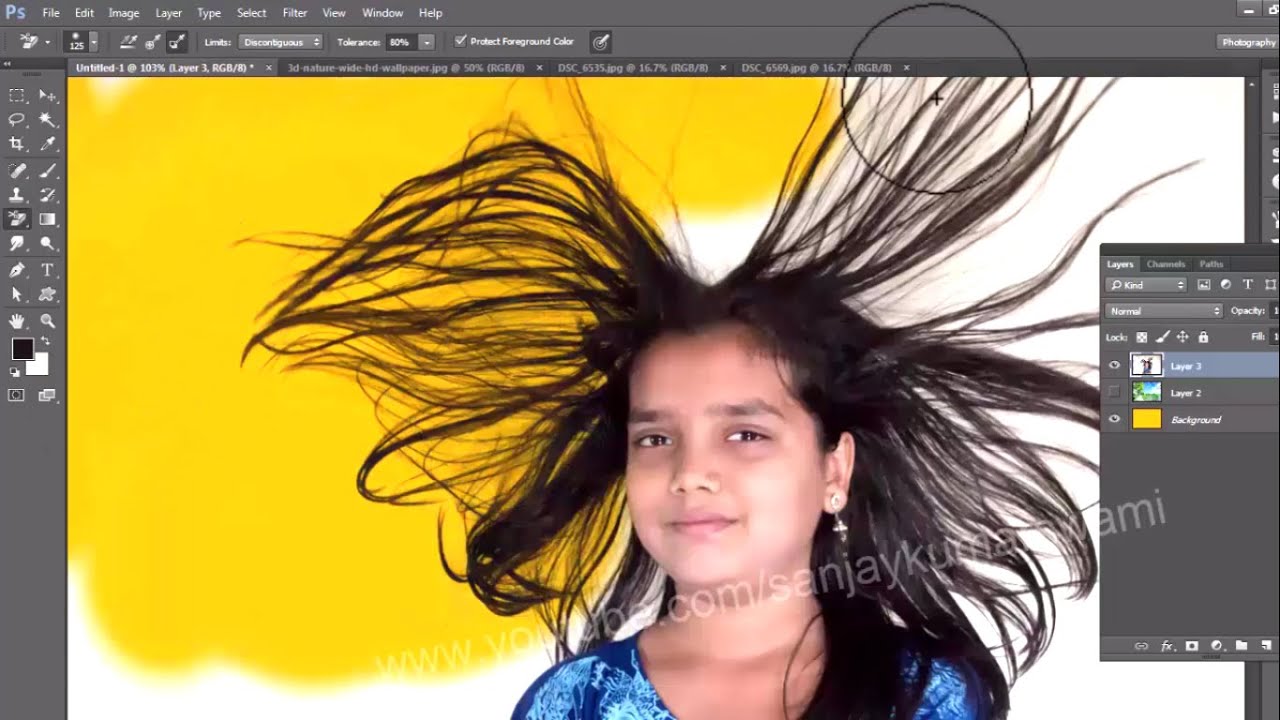Screen dimensions: 1280x720
Task: Select the Clone Stamp tool
Action: (x=17, y=195)
